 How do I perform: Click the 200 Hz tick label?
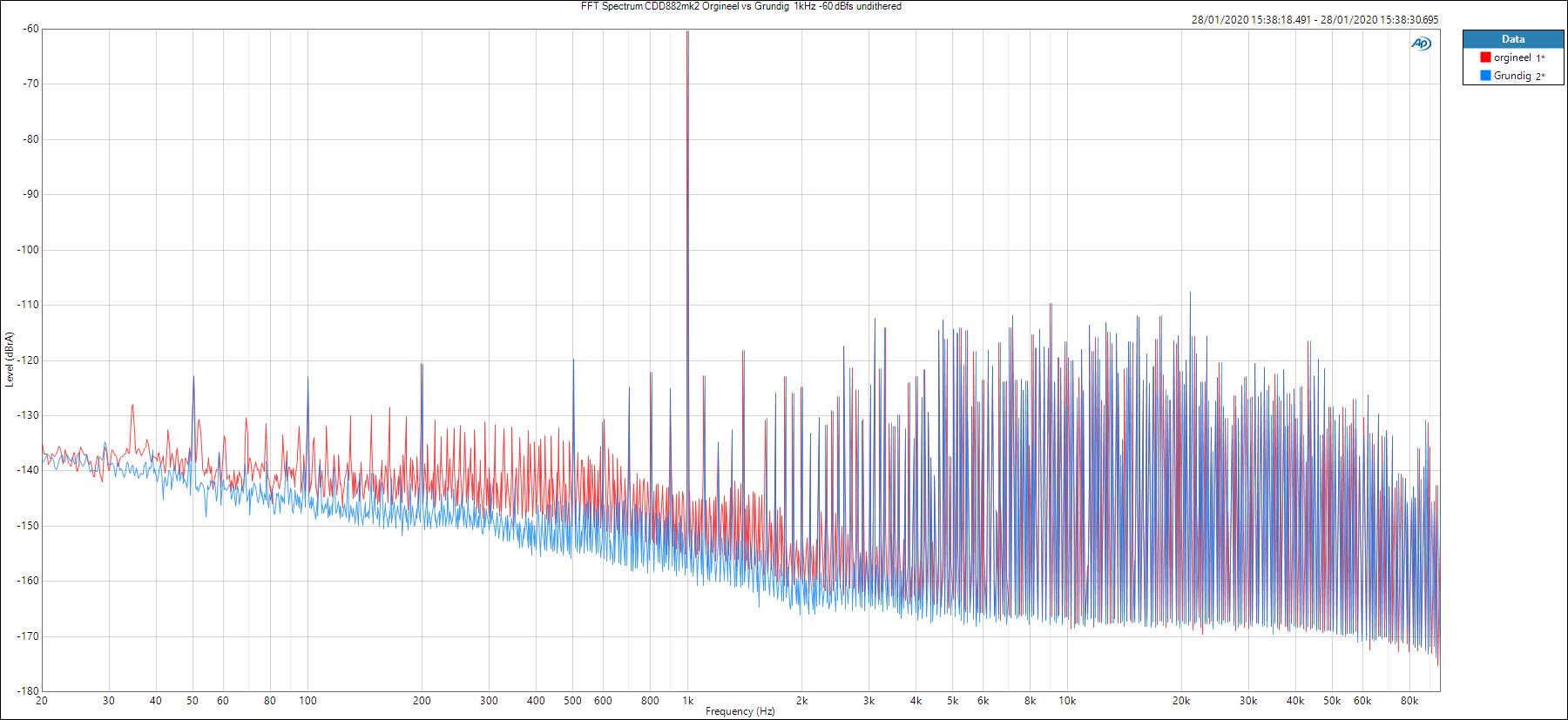point(422,700)
